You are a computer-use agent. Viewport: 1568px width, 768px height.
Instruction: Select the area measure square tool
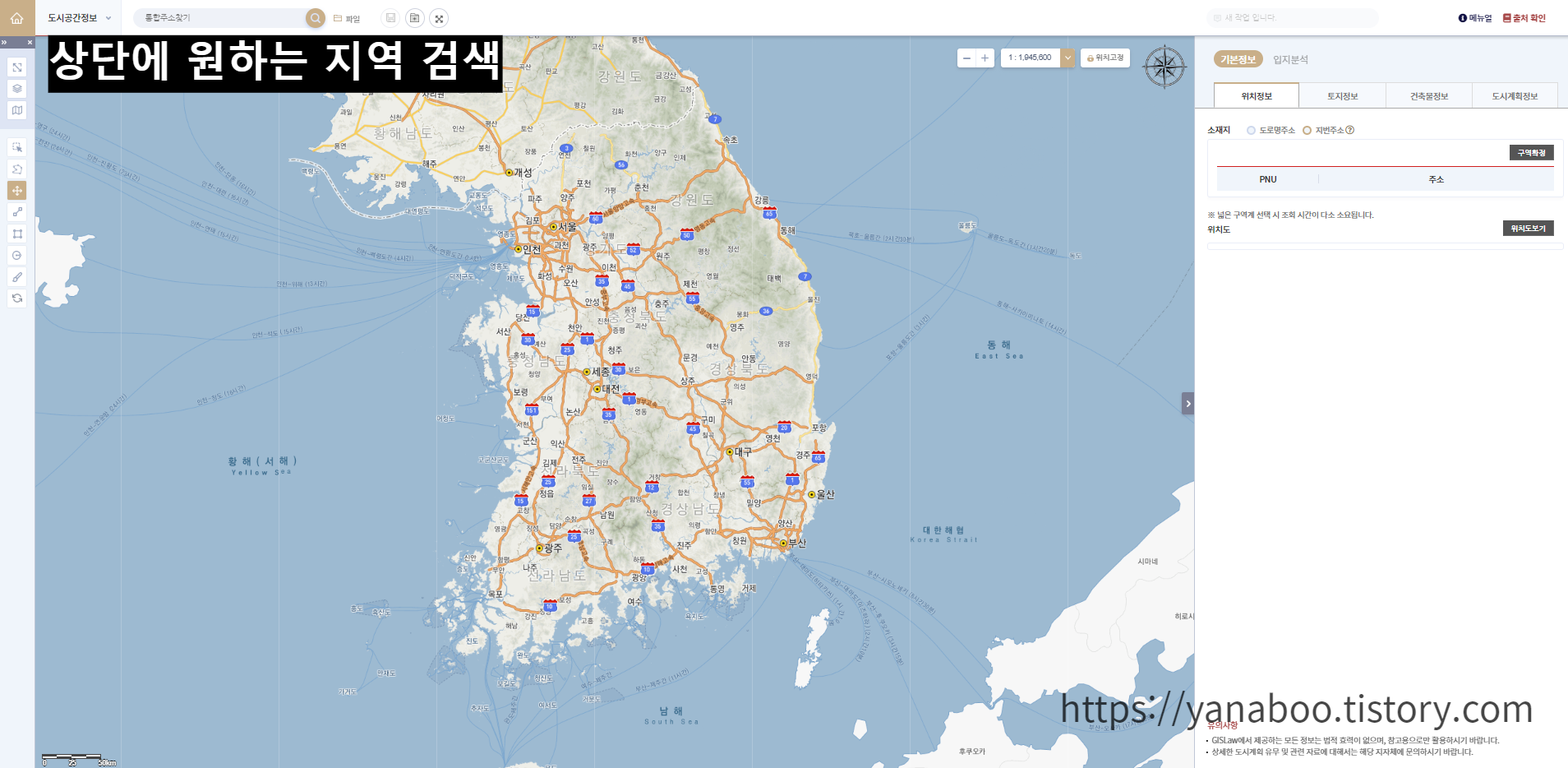[x=17, y=234]
